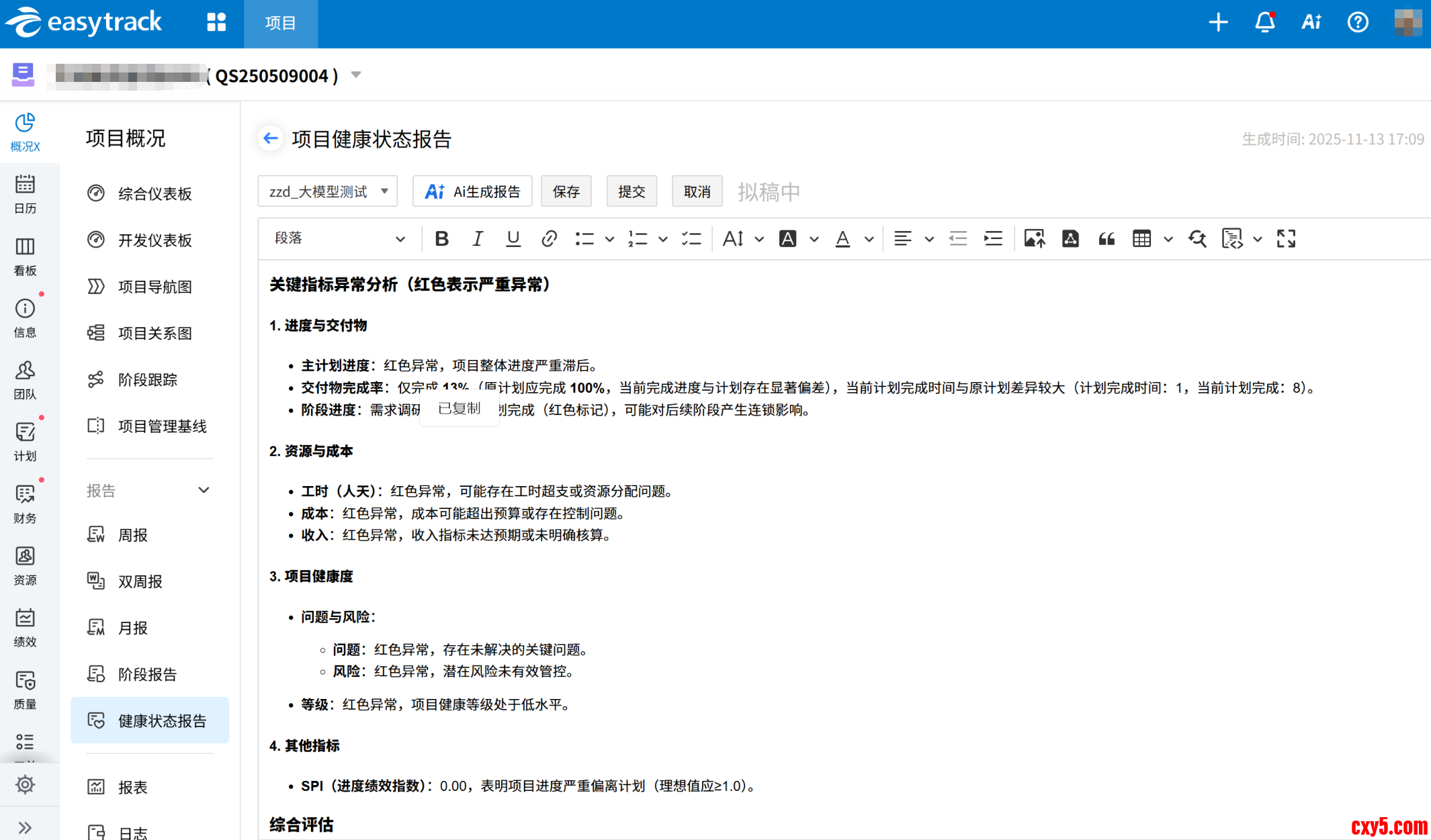This screenshot has width=1431, height=840.
Task: Toggle the to-do checklist format
Action: pos(691,238)
